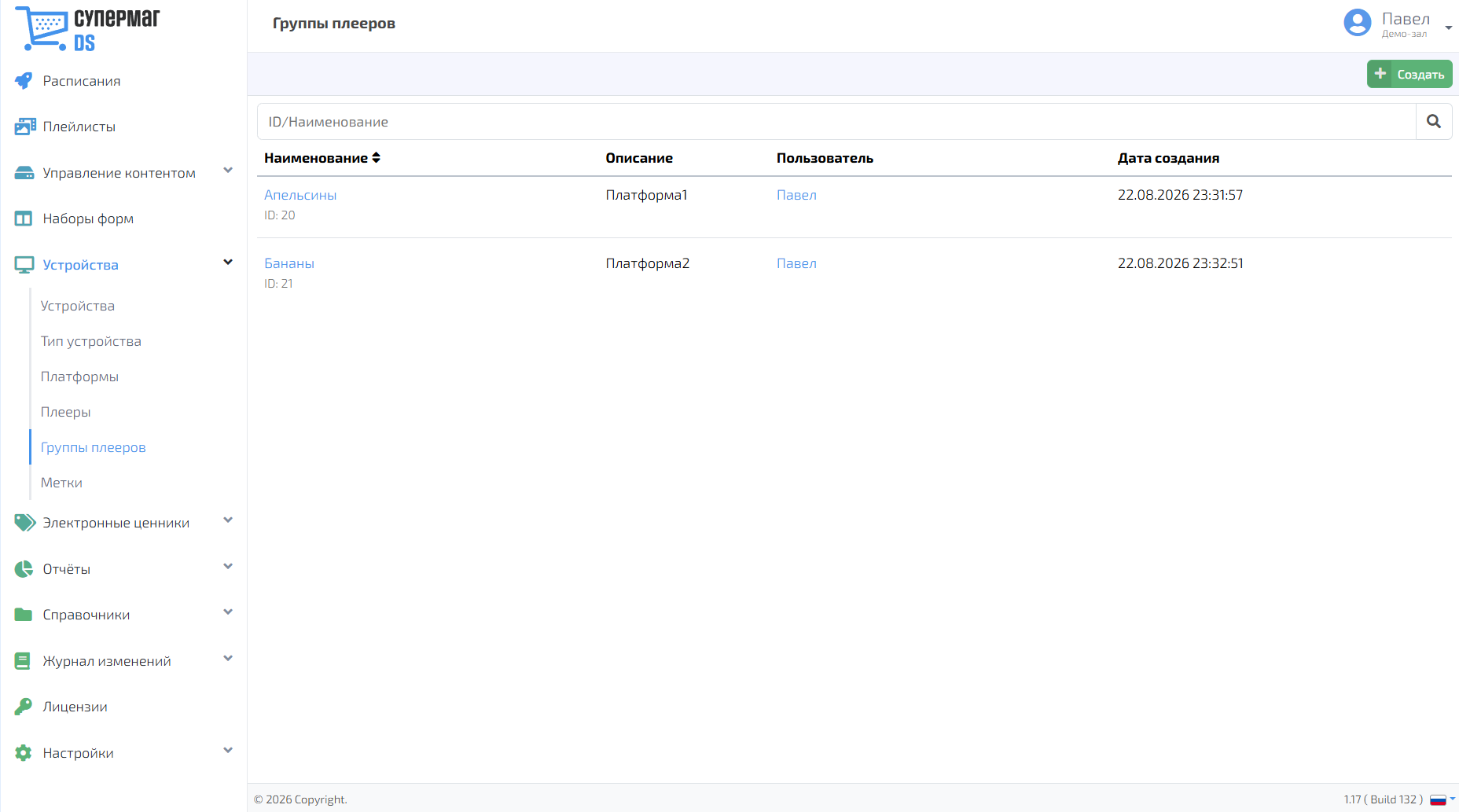Click the Лицензии key icon
The height and width of the screenshot is (812, 1459).
pyautogui.click(x=24, y=707)
